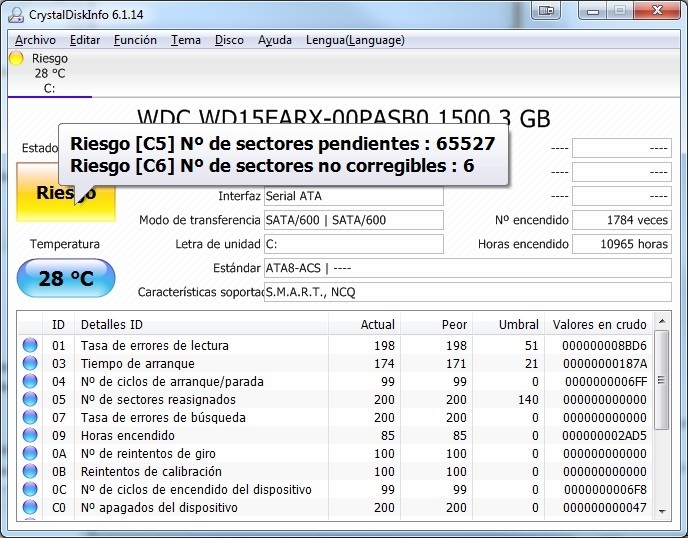Close the CrystalDiskInfo window

657,10
